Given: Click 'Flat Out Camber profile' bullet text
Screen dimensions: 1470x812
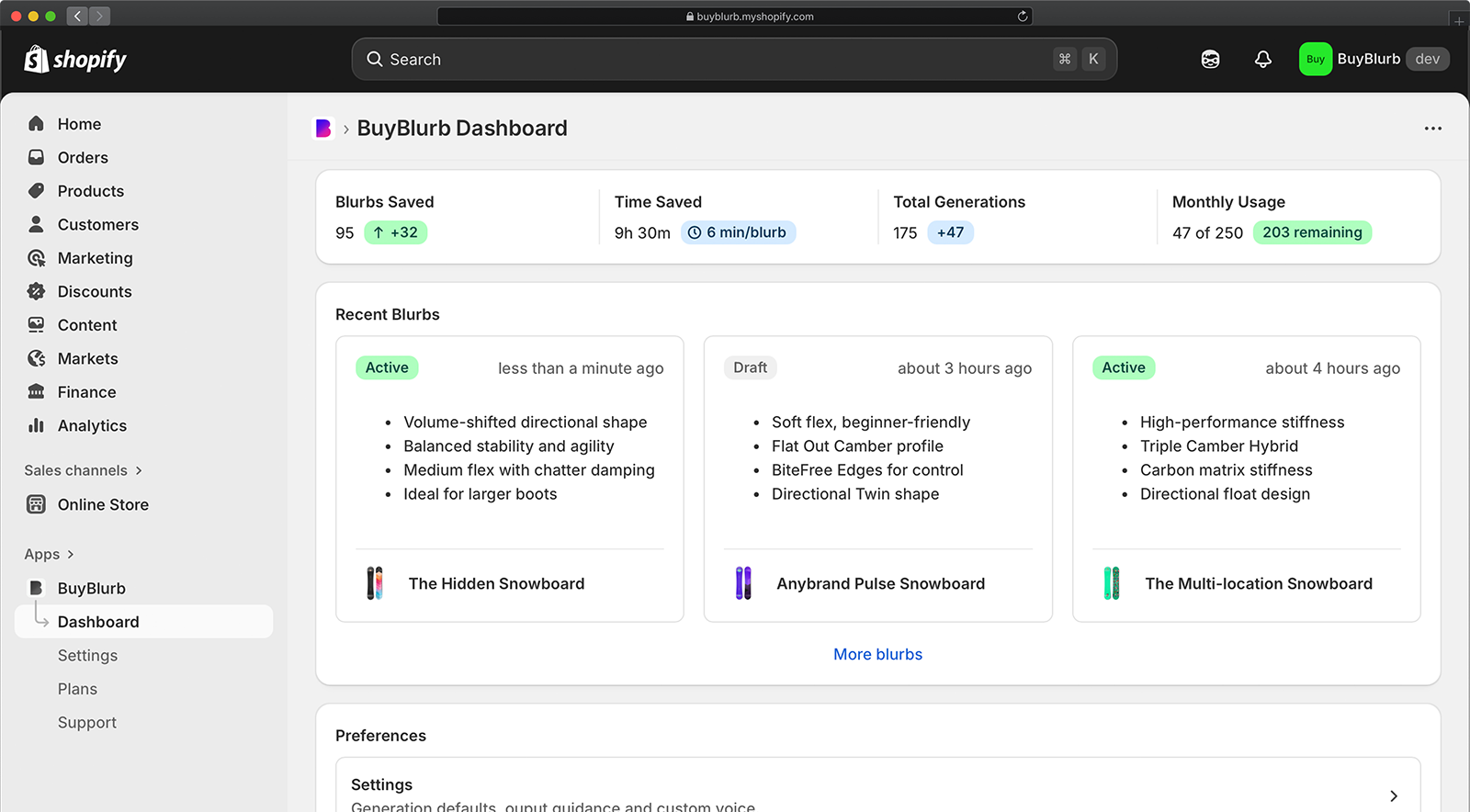Looking at the screenshot, I should click(x=857, y=445).
